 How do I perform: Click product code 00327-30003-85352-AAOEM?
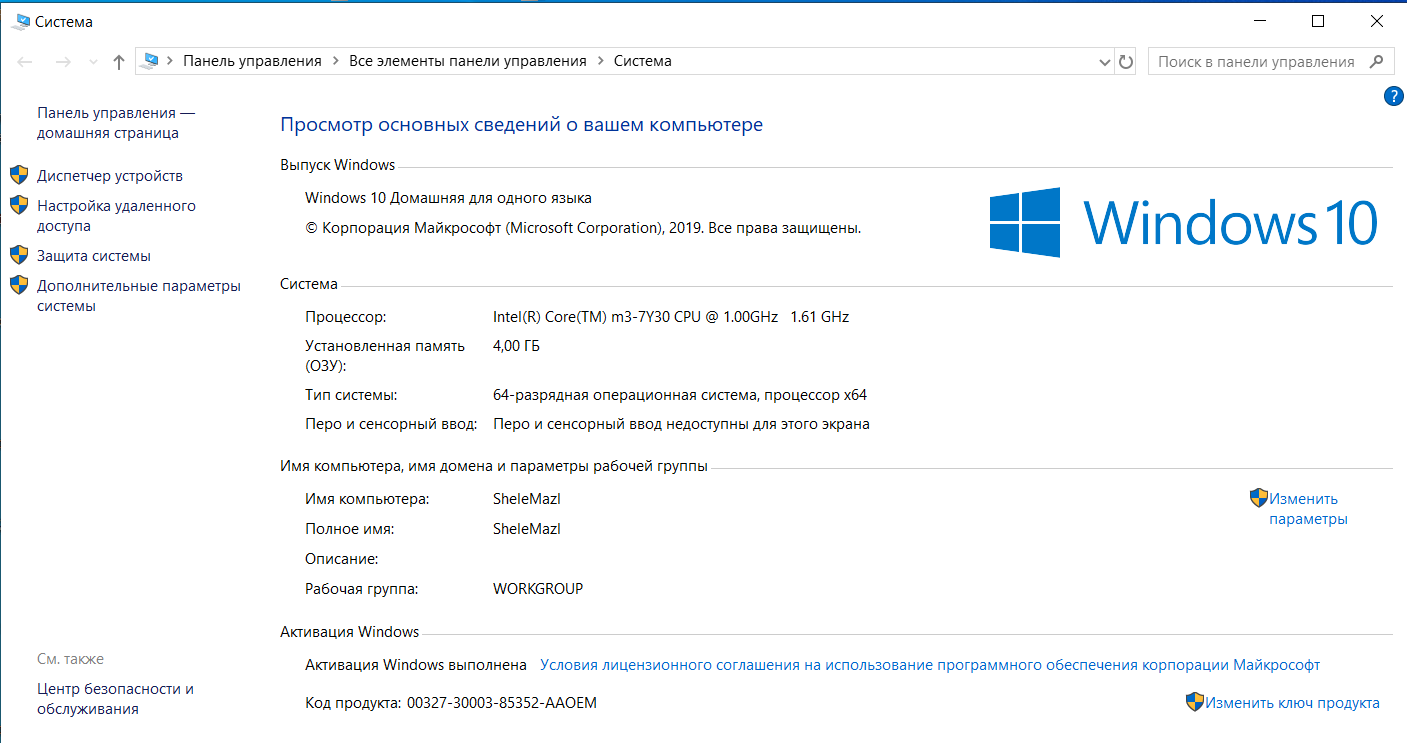pos(501,703)
